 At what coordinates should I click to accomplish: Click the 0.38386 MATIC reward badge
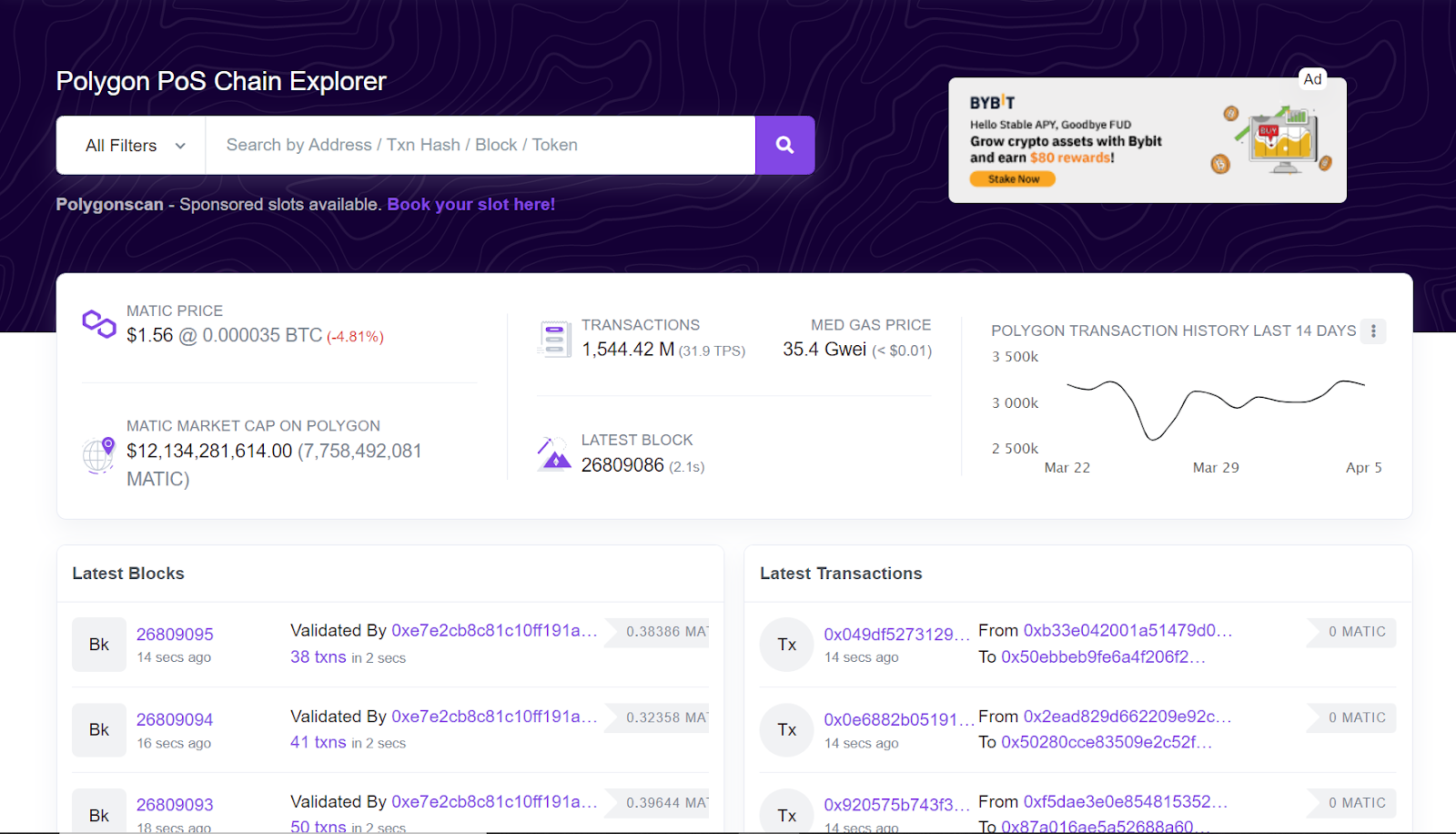(657, 632)
